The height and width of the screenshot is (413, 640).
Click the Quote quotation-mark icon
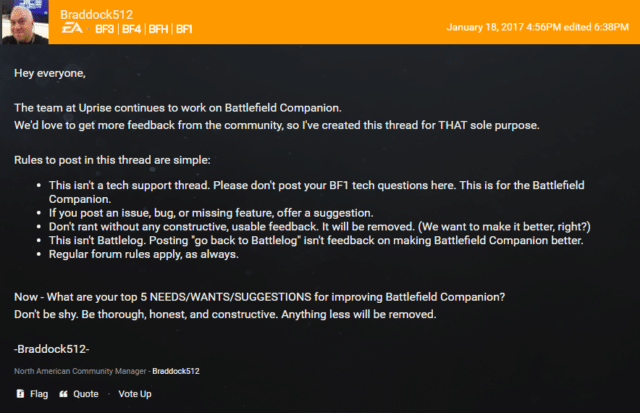(64, 394)
